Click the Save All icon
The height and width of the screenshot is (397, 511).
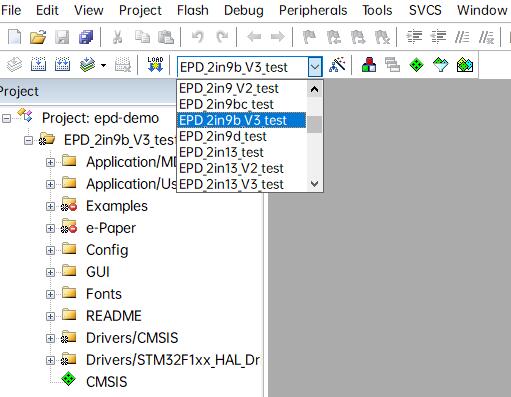pyautogui.click(x=86, y=37)
